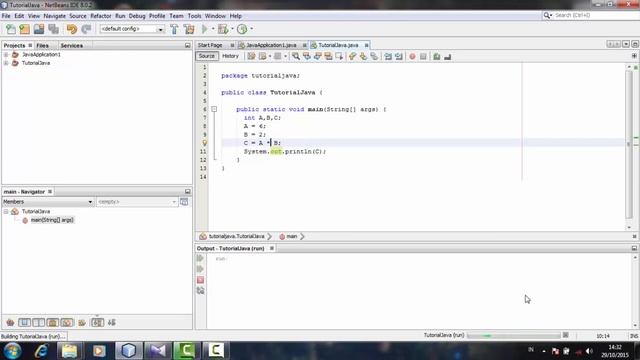Click the editor Find Selection magnifier icon
The image size is (640, 360).
coord(296,56)
